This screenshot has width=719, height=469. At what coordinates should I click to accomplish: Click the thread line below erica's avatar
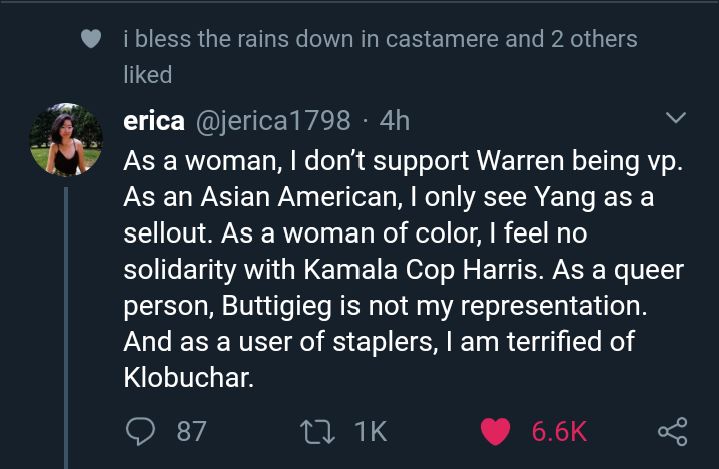pyautogui.click(x=66, y=320)
